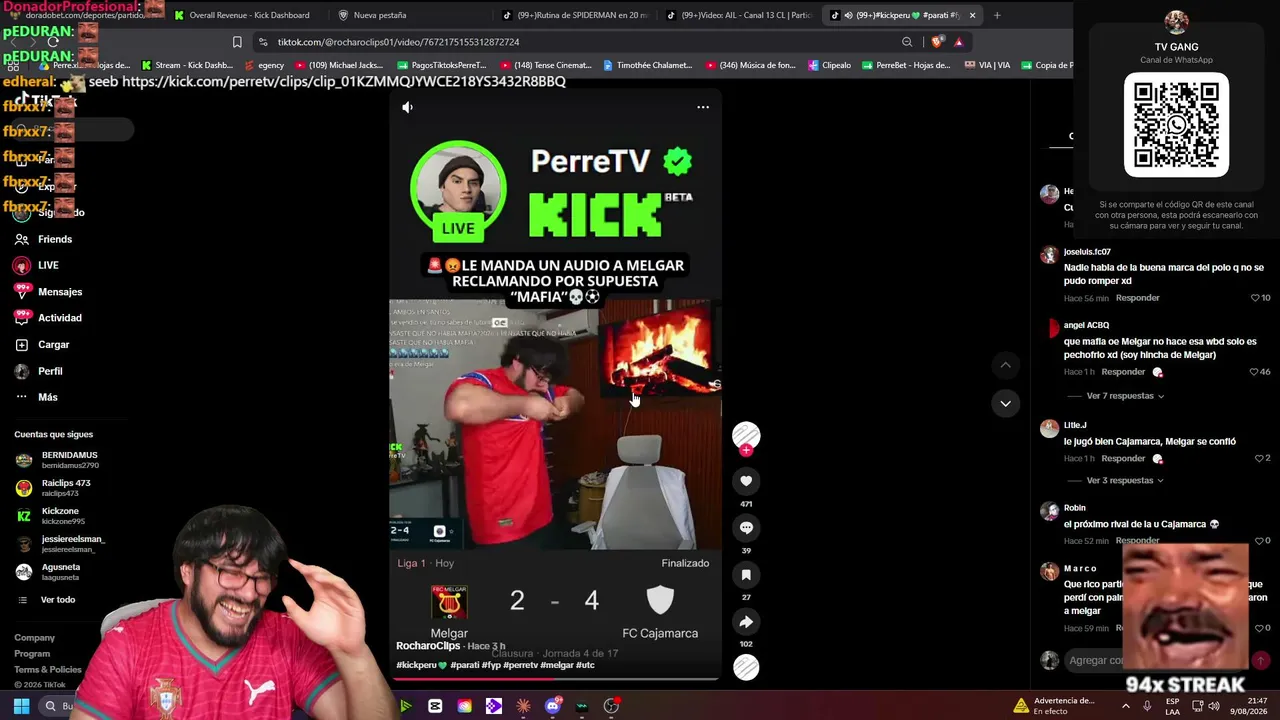Expand Ver 3 respuestas replies
1280x720 pixels.
coord(1125,481)
